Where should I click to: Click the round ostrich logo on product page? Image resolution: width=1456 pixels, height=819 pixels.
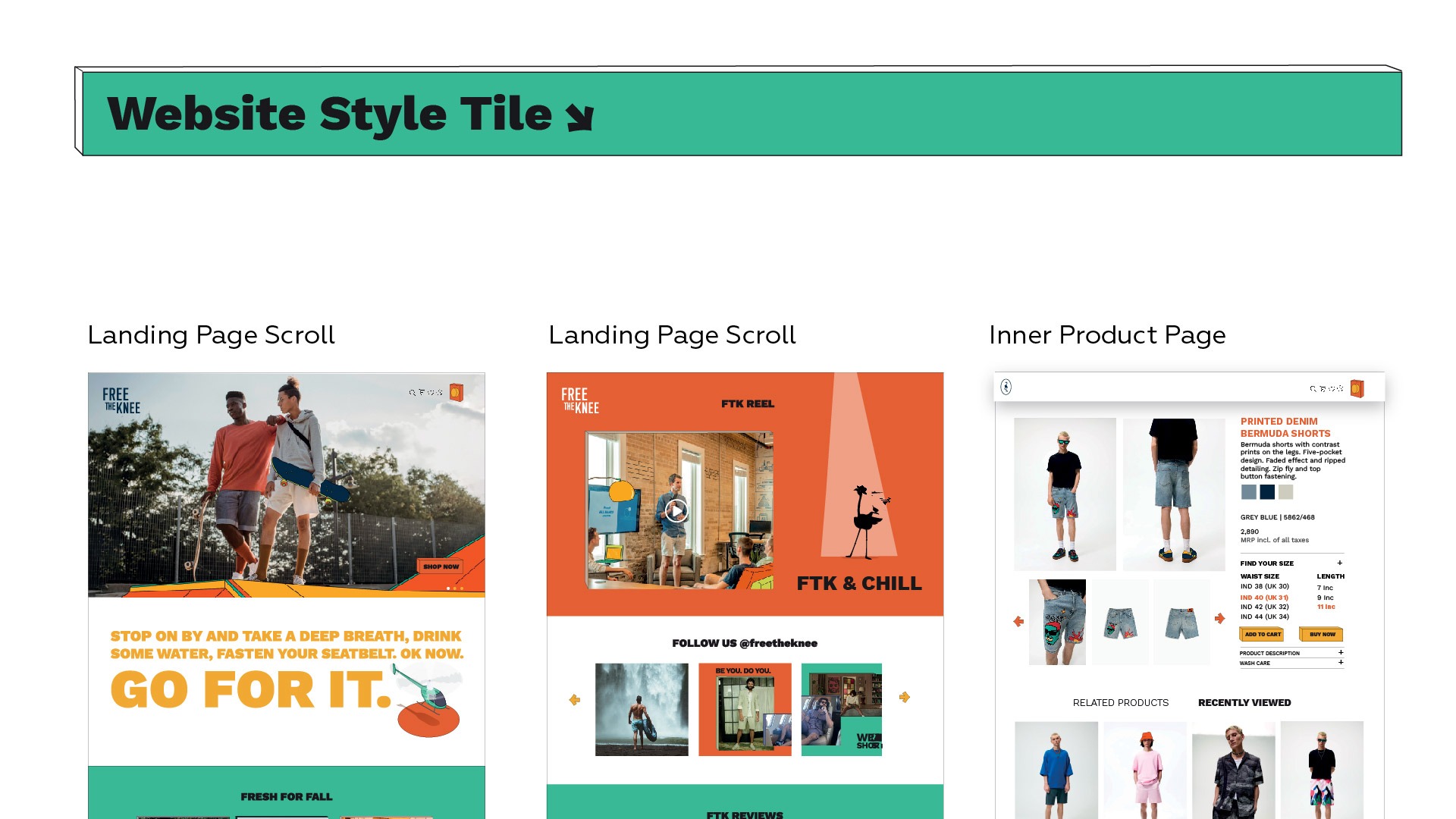(1006, 388)
